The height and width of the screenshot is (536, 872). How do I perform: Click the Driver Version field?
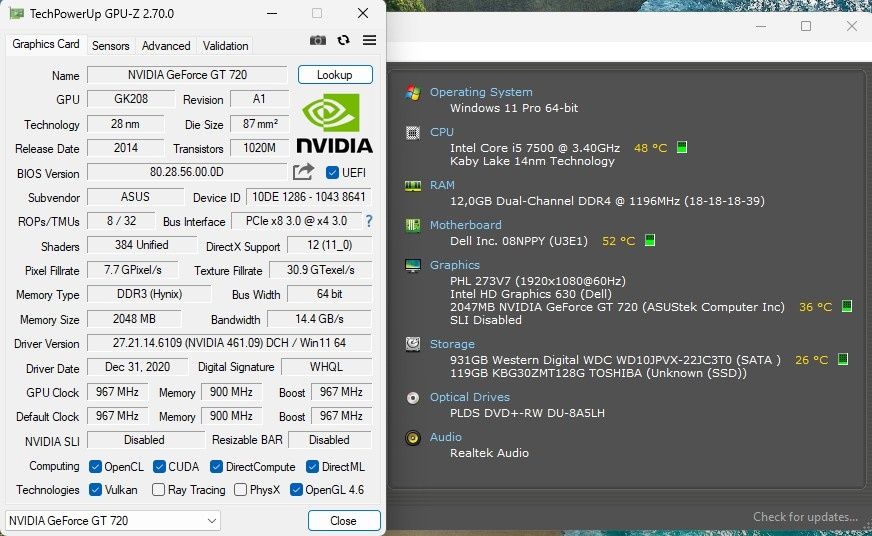tap(229, 343)
